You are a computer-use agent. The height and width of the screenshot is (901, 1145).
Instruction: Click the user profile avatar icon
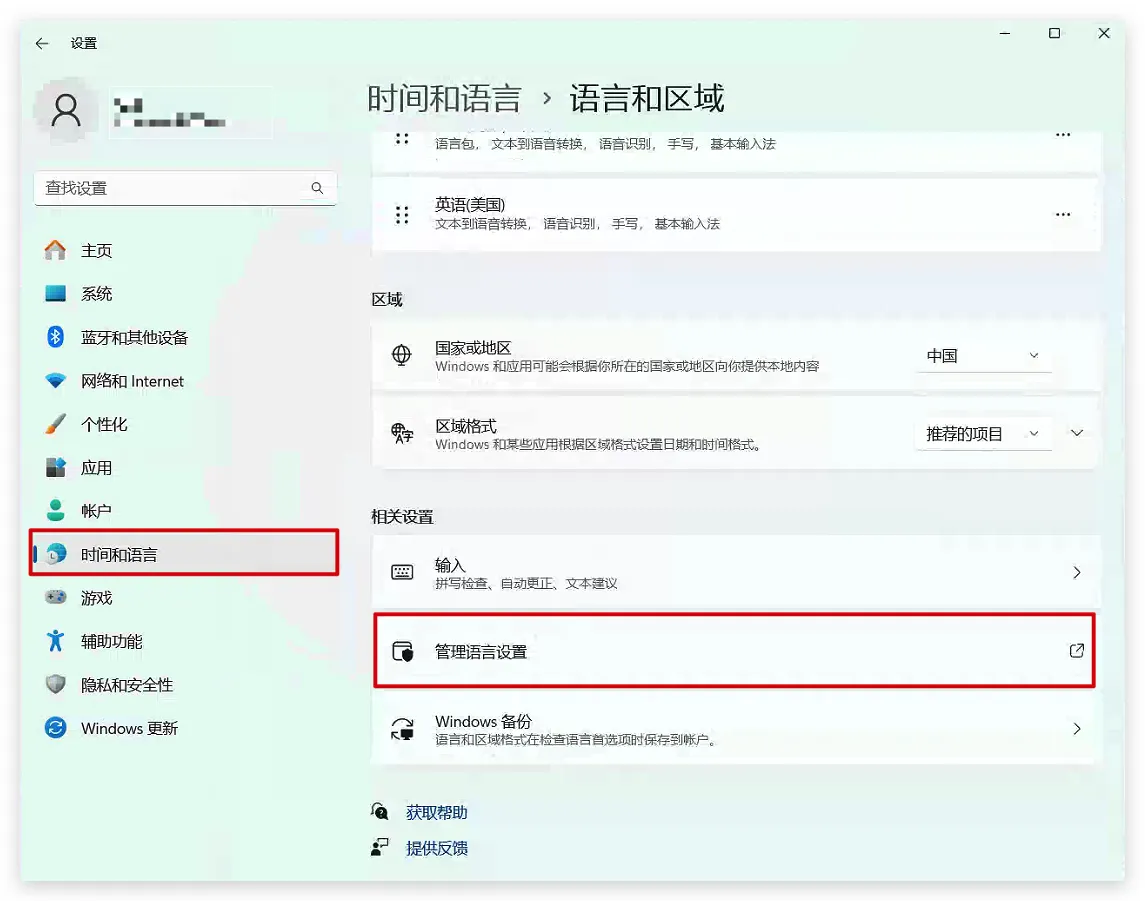click(66, 111)
